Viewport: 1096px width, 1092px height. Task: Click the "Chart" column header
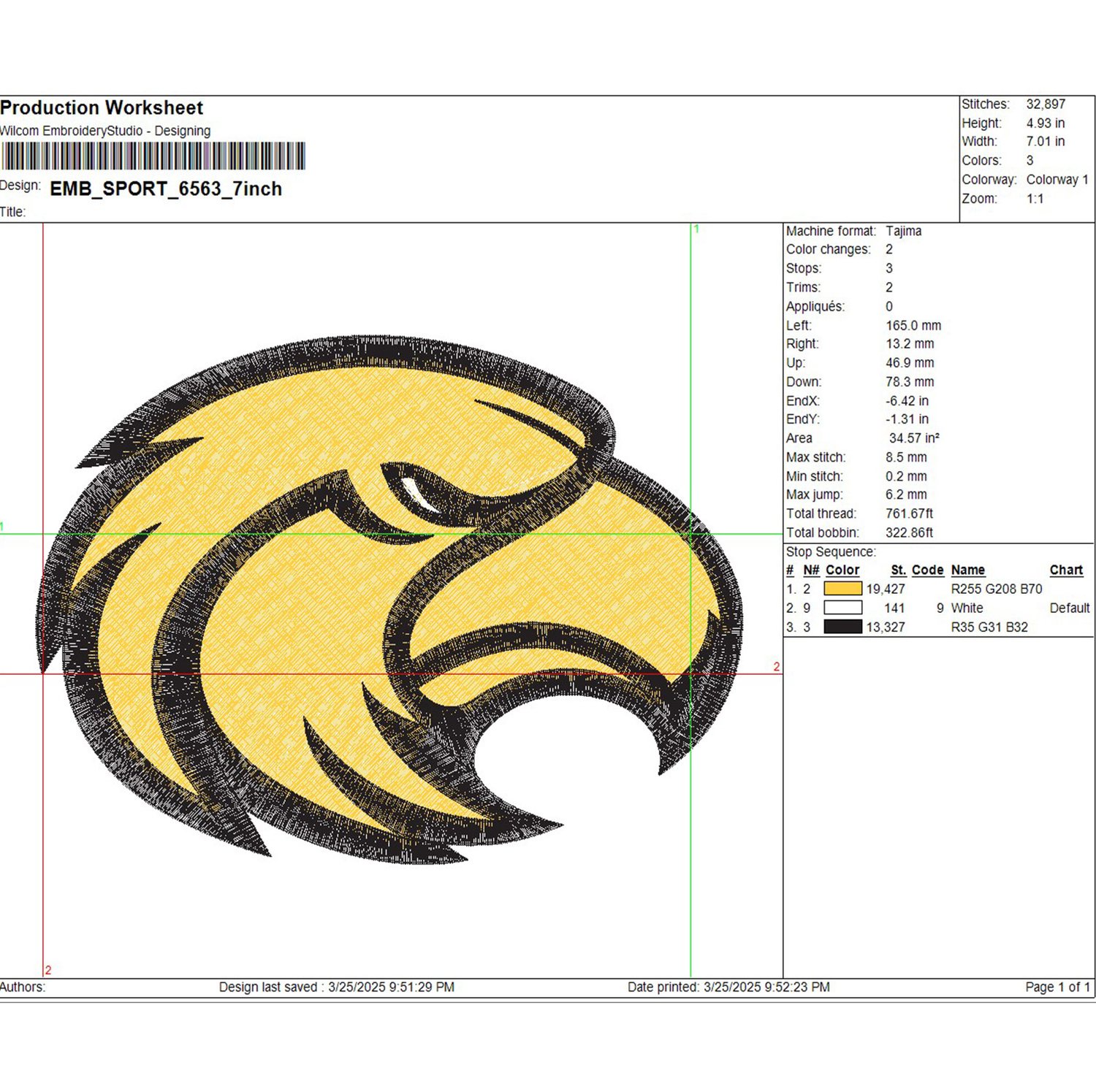coord(1066,570)
